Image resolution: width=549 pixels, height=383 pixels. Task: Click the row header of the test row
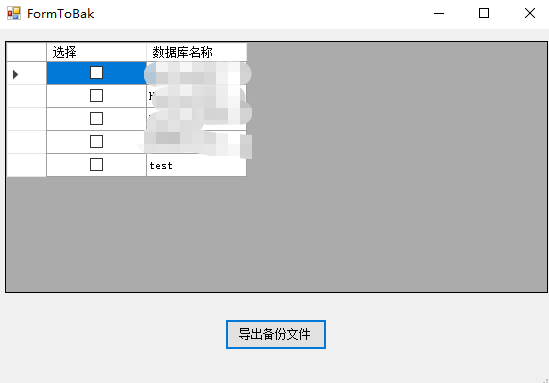[27, 165]
